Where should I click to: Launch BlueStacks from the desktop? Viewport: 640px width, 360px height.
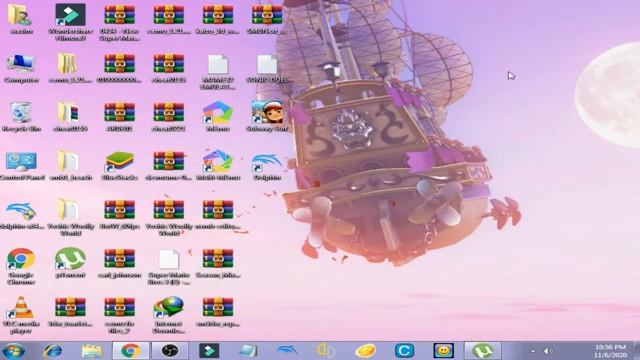[119, 166]
